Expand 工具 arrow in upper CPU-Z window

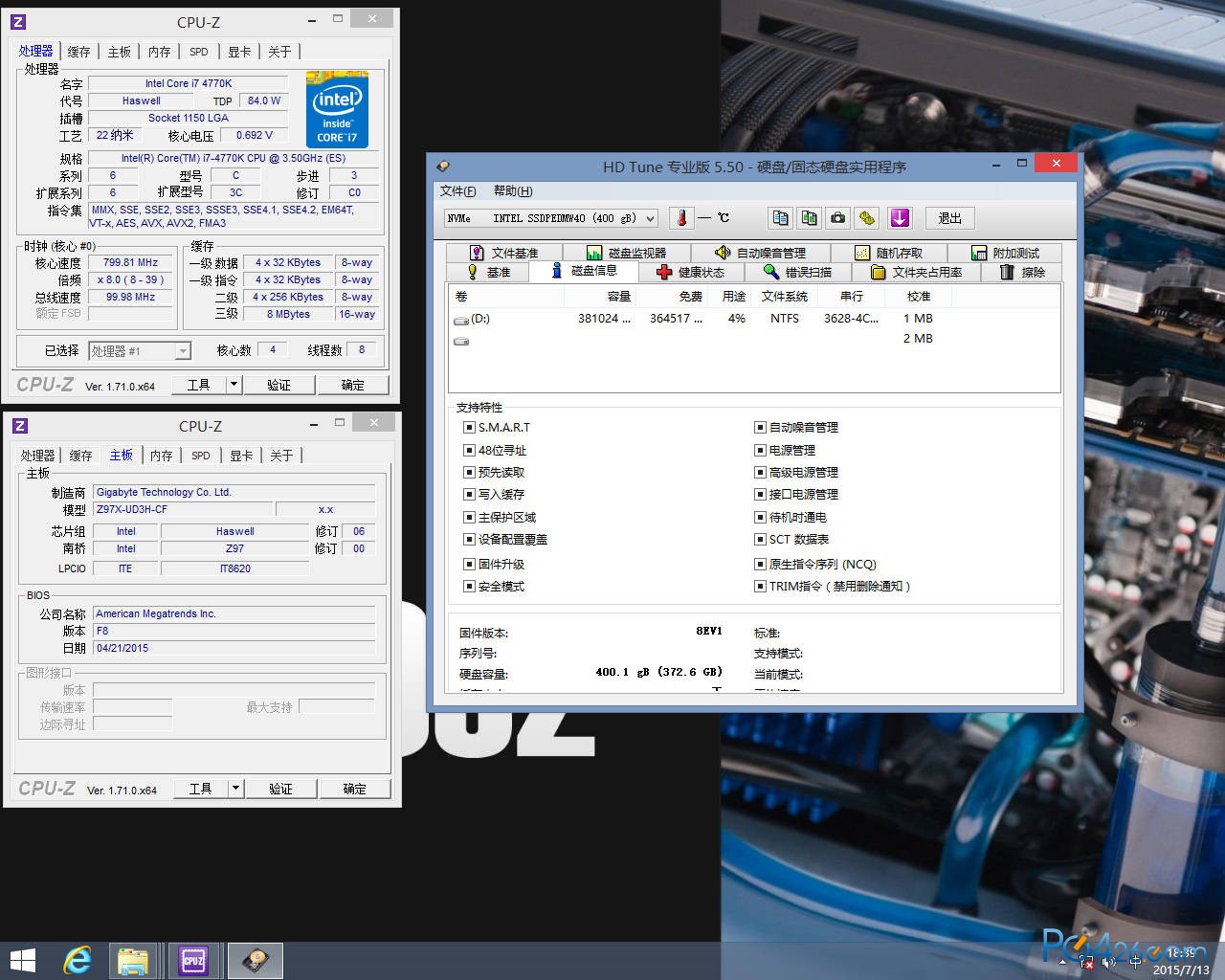[234, 385]
